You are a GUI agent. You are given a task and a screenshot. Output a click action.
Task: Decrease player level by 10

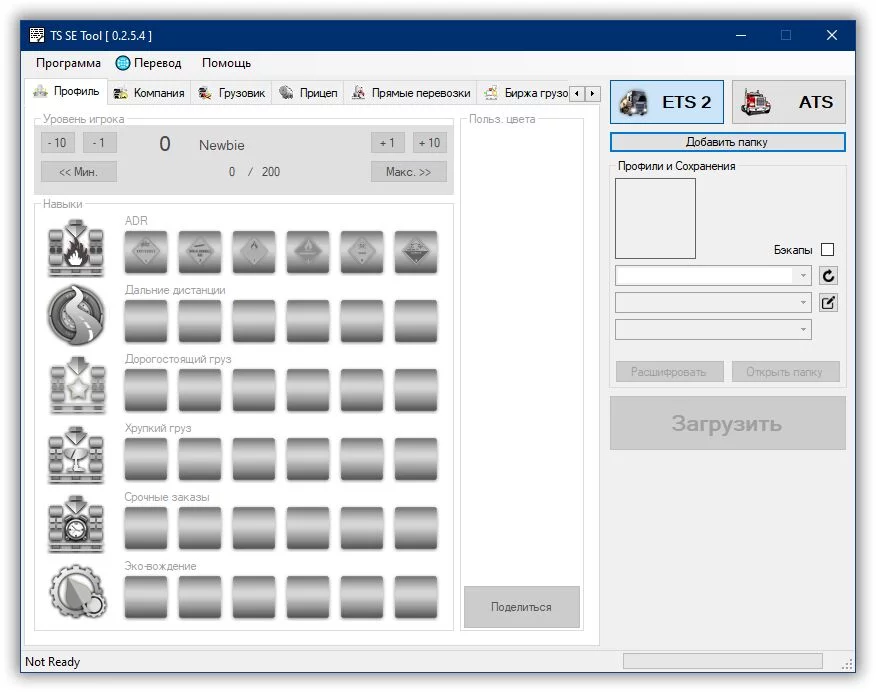click(x=57, y=143)
